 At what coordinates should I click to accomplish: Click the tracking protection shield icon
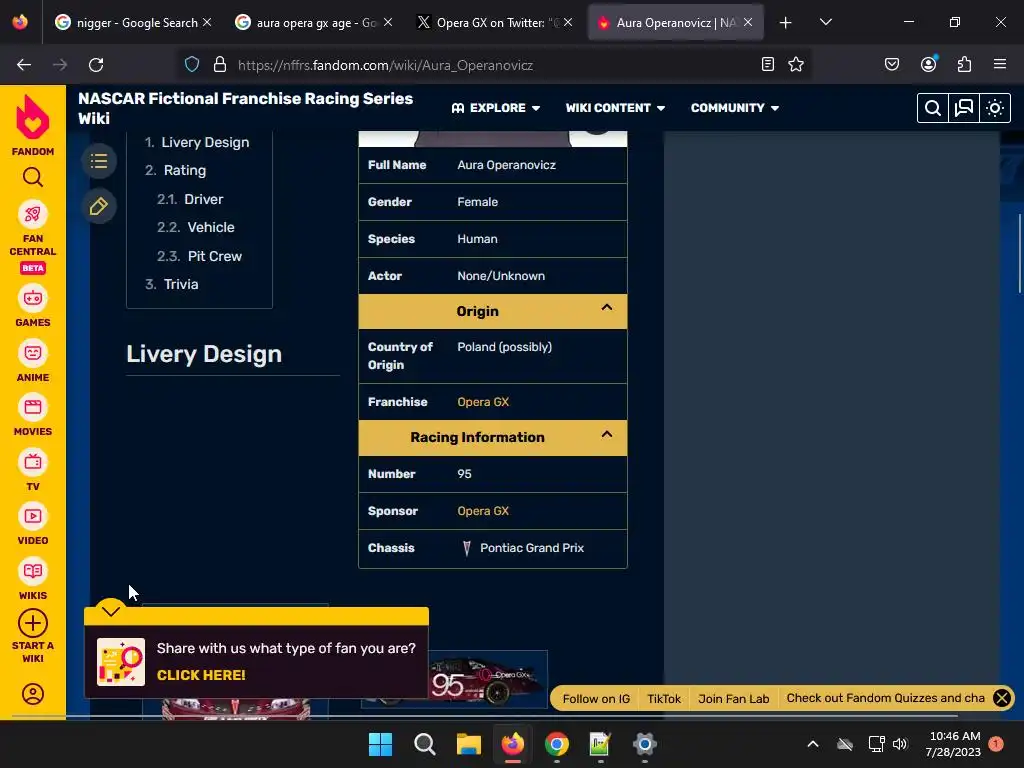192,65
